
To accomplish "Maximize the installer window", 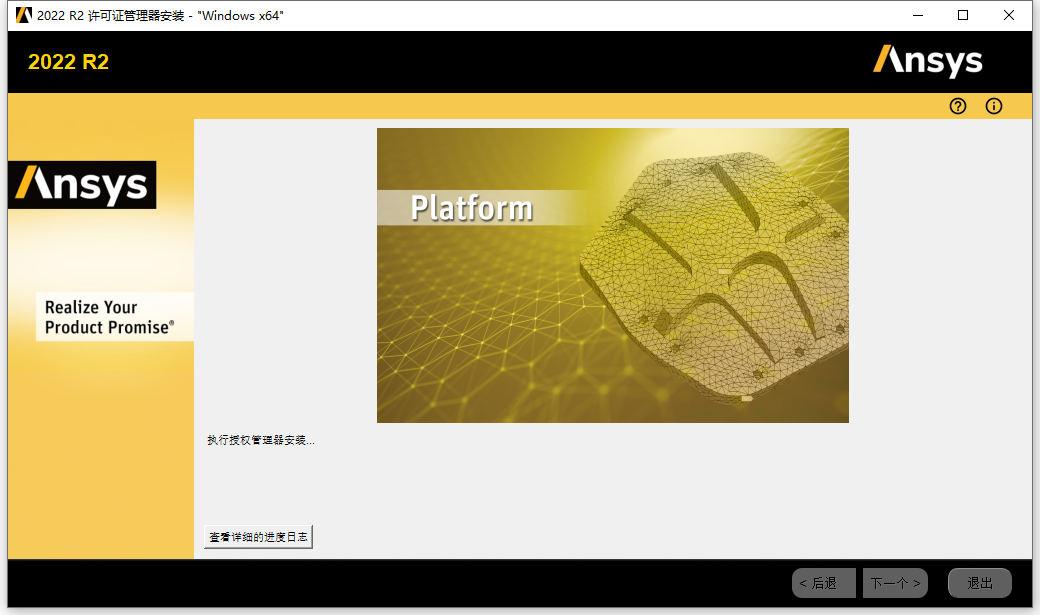I will pos(963,15).
